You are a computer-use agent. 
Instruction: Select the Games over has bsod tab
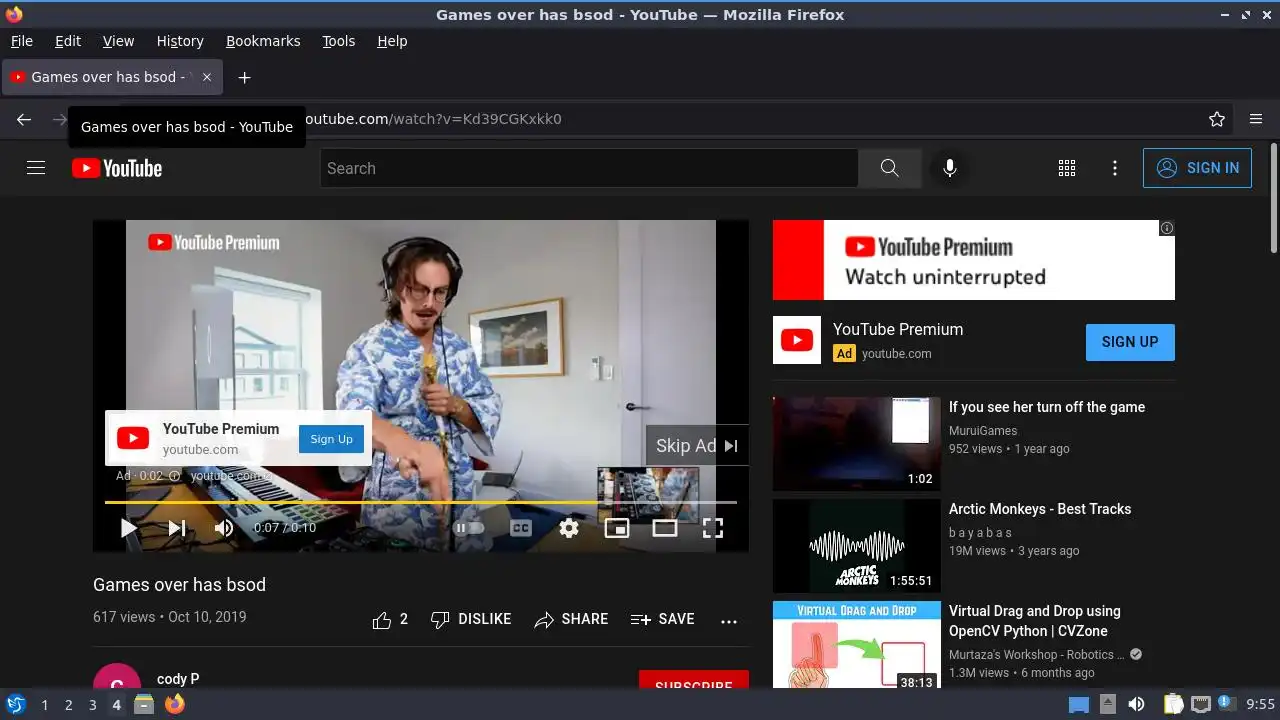click(x=112, y=77)
